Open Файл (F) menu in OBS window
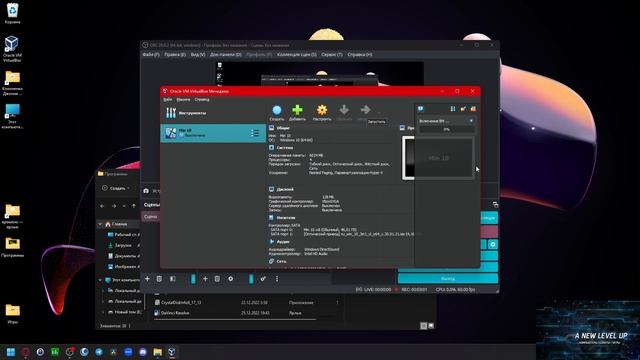The width and height of the screenshot is (640, 360). [151, 54]
